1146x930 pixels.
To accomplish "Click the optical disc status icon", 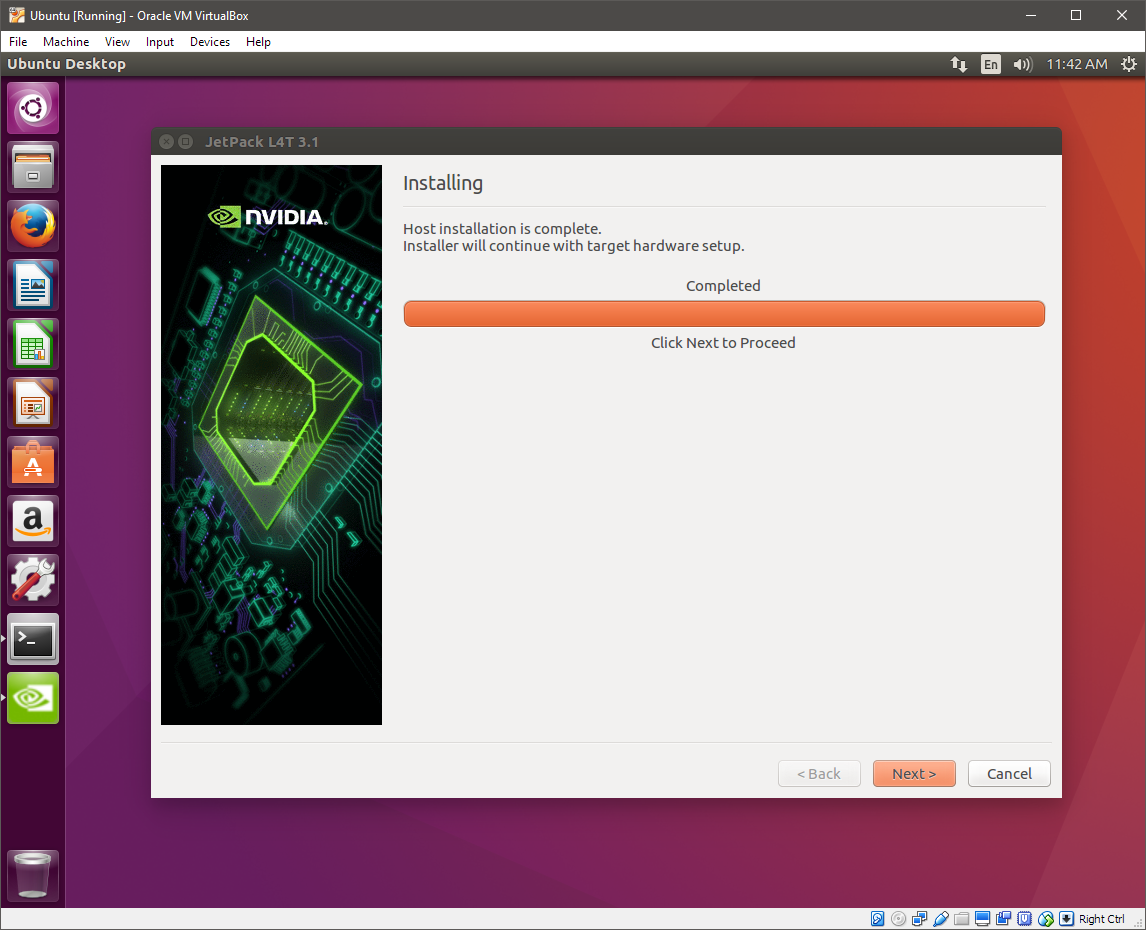I will click(899, 919).
